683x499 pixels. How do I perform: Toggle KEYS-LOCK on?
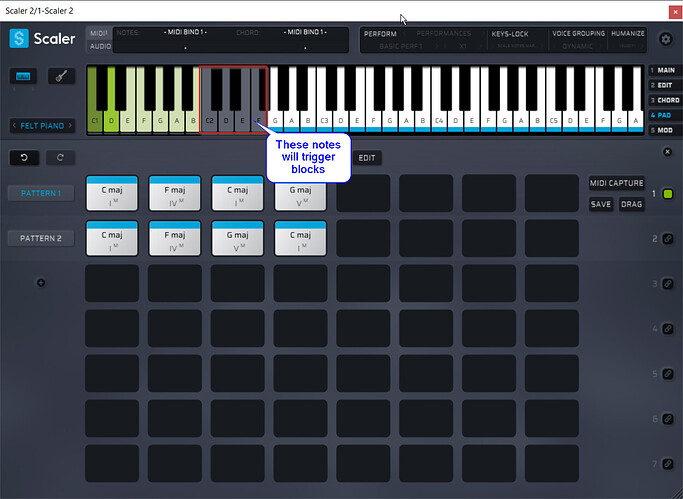click(510, 34)
